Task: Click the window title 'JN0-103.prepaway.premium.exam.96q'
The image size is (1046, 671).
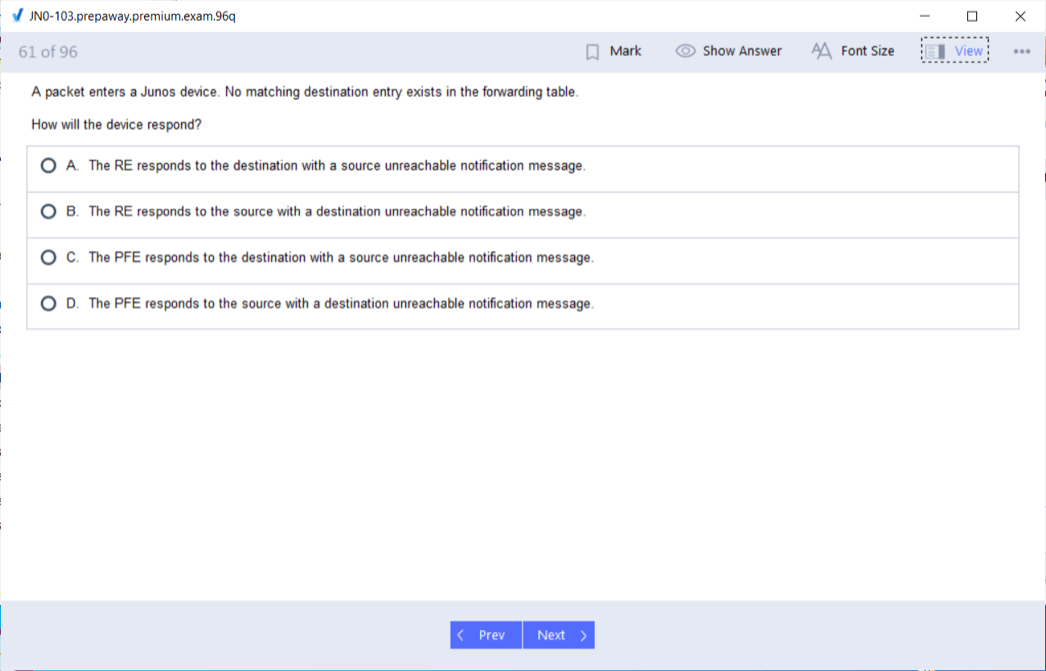Action: pos(132,16)
